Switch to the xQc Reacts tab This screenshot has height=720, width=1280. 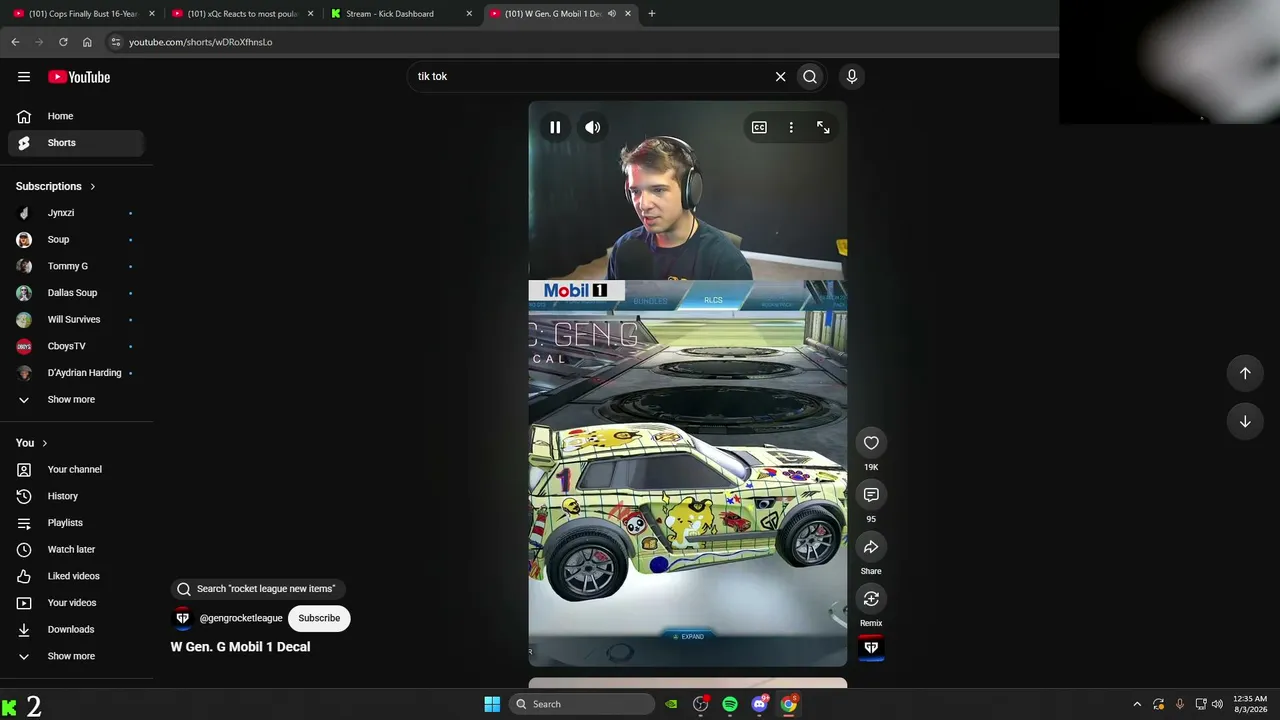(x=241, y=14)
